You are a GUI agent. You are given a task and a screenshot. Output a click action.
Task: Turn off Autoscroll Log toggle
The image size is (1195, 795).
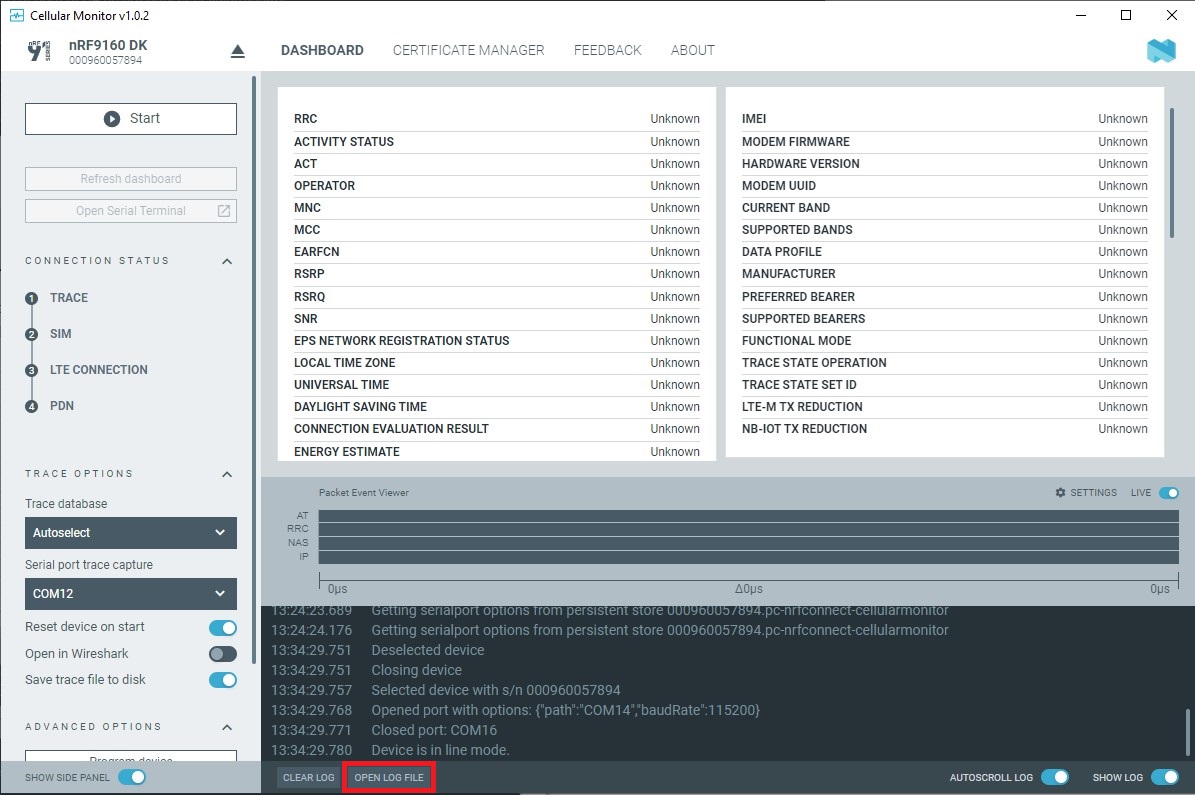(1054, 777)
